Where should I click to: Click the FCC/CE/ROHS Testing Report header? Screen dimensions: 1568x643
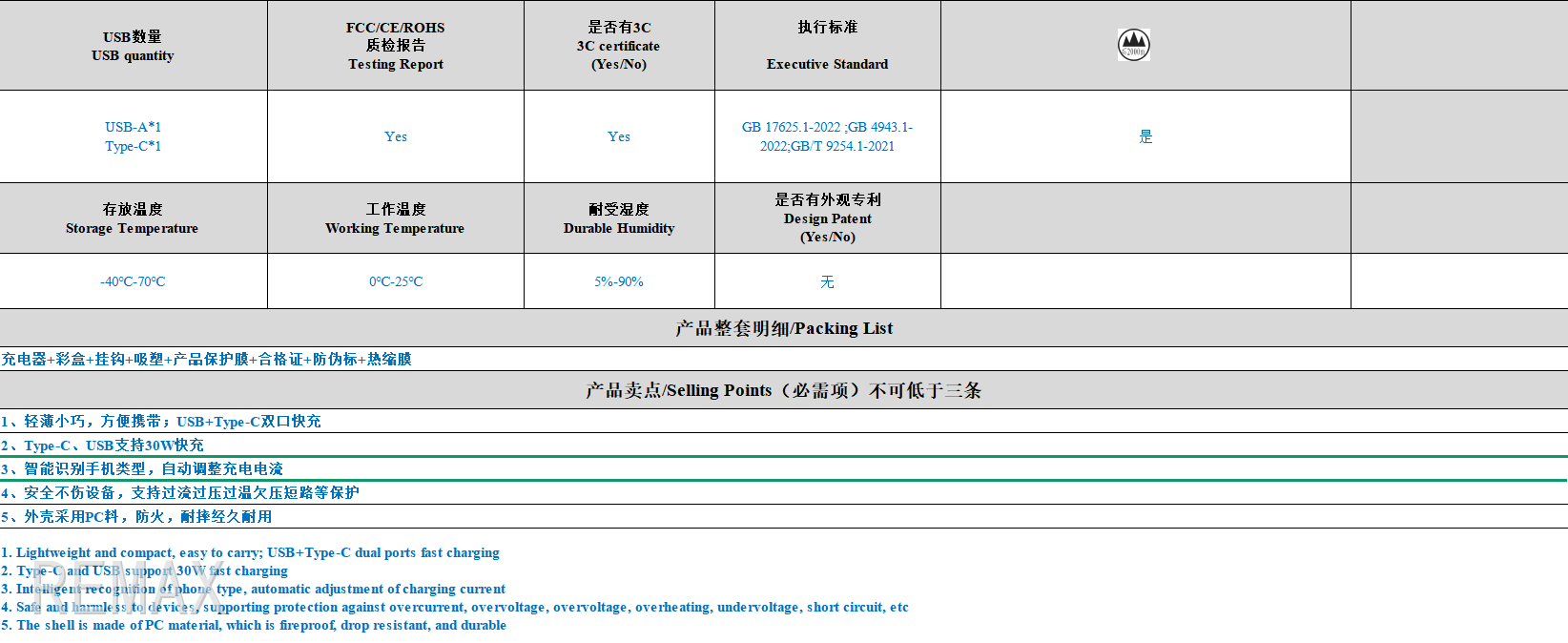click(x=395, y=46)
